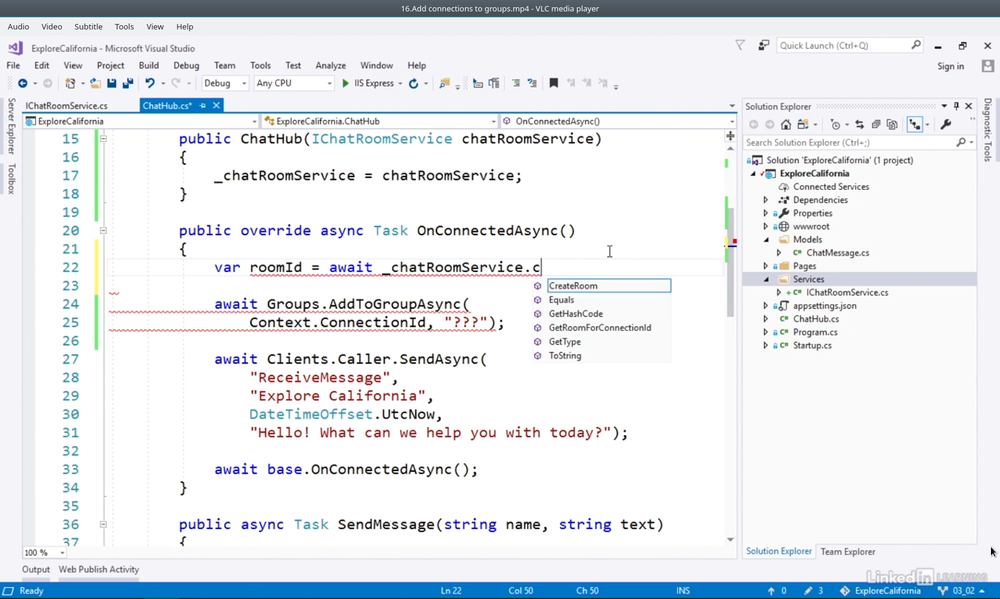
Task: Click the Open File folder icon
Action: click(95, 84)
